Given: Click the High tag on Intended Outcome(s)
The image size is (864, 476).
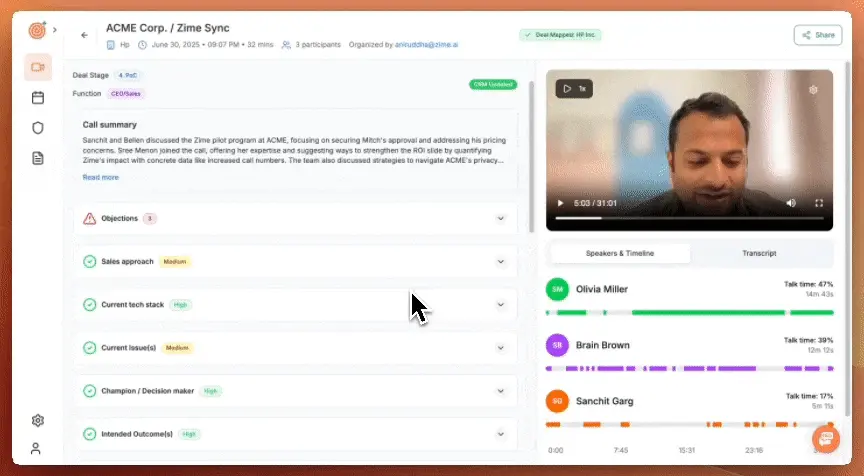Looking at the screenshot, I should [x=189, y=434].
